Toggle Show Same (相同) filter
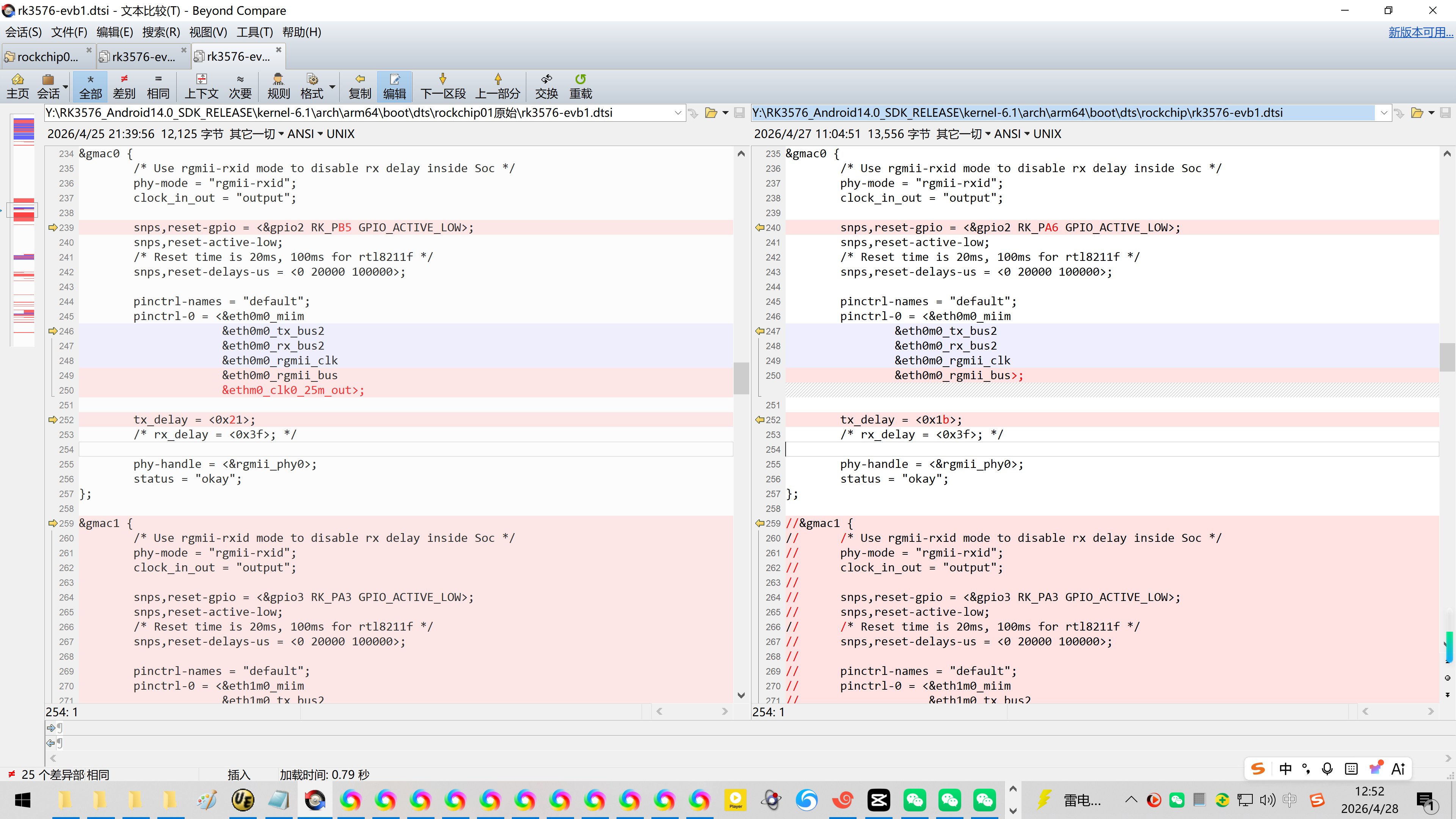This screenshot has height=819, width=1456. [158, 86]
